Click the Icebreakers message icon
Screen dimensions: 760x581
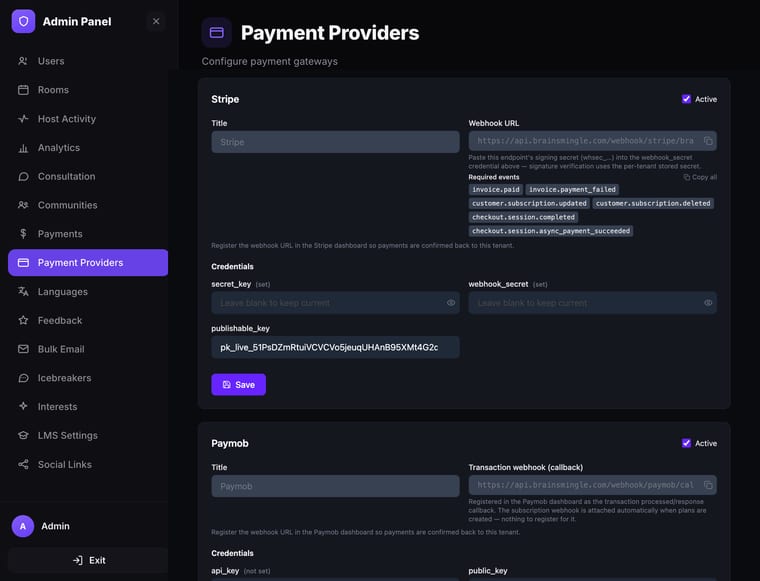(x=23, y=378)
